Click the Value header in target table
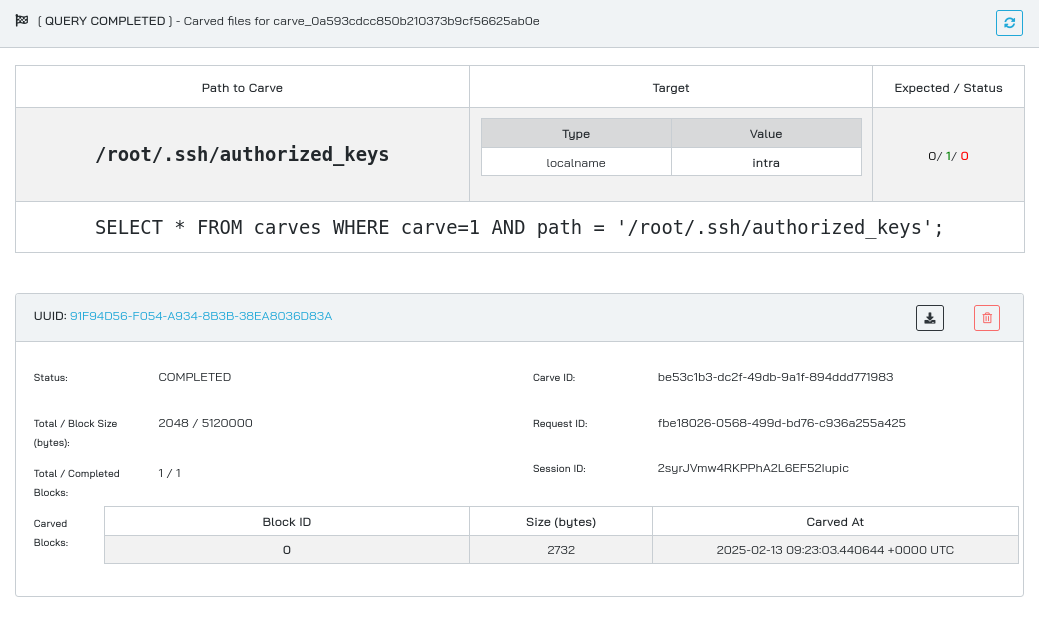The height and width of the screenshot is (625, 1039). click(766, 133)
